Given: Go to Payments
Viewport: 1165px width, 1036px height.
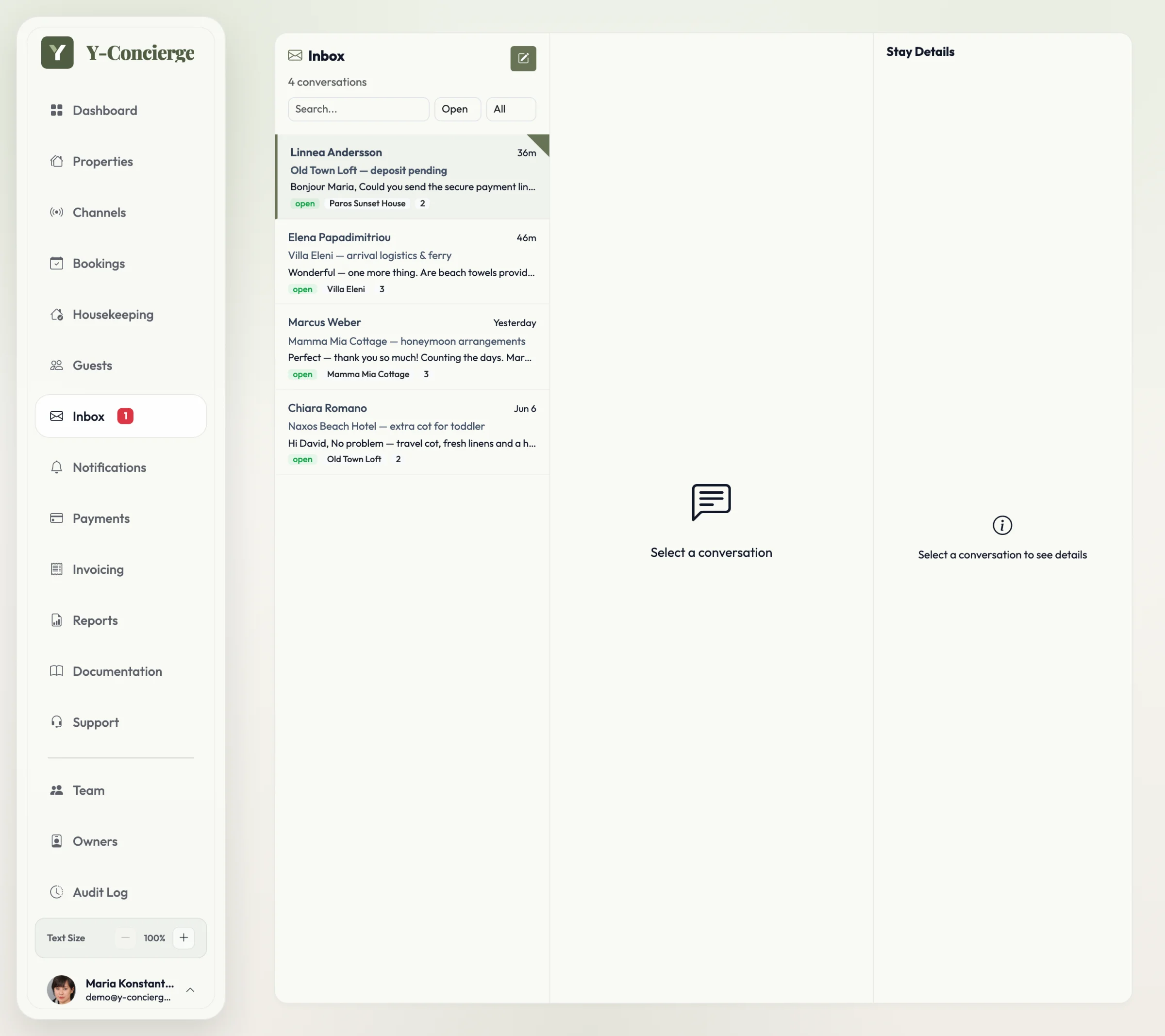Looking at the screenshot, I should coord(121,518).
